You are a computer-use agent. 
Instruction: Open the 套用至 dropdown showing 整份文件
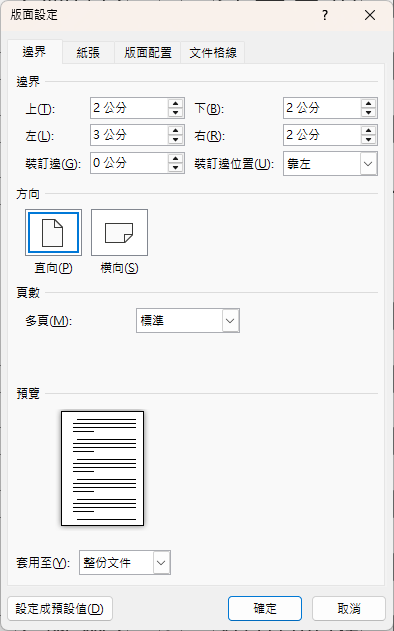(x=125, y=563)
